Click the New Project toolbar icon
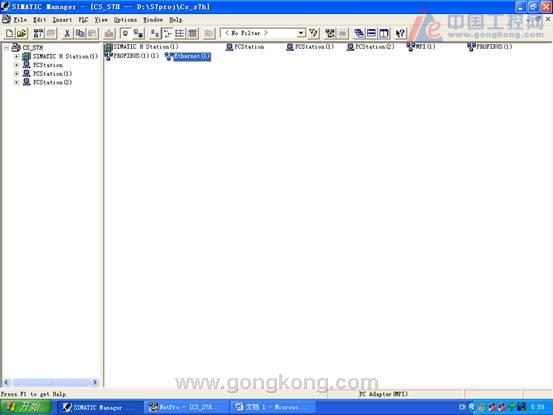The height and width of the screenshot is (415, 553). tap(10, 33)
